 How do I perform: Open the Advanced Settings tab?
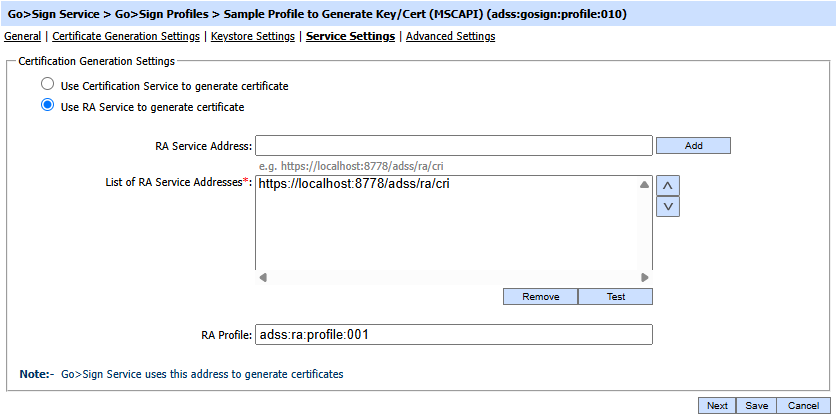pyautogui.click(x=450, y=36)
